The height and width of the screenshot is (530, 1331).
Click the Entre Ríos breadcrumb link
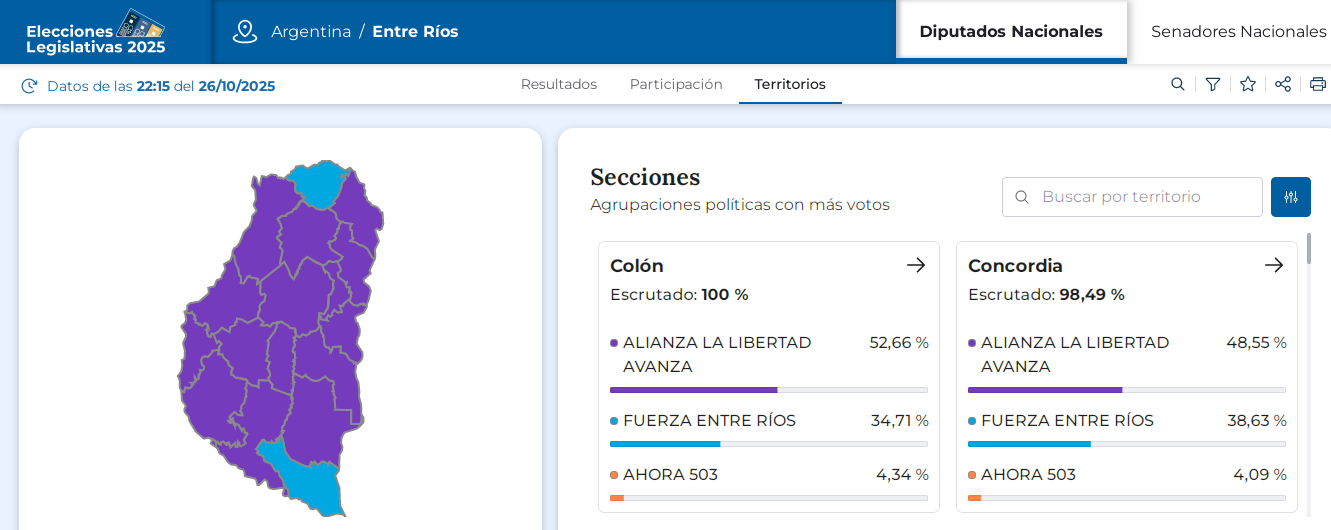(x=415, y=31)
